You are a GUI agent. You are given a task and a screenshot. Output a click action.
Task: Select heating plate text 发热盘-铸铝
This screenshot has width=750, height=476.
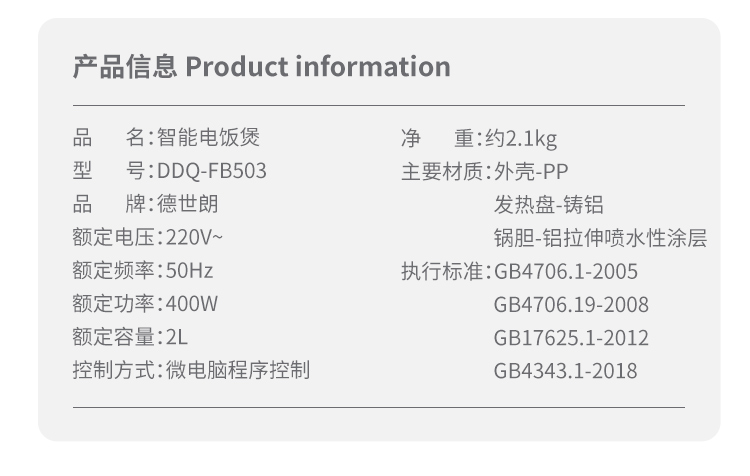pyautogui.click(x=548, y=205)
